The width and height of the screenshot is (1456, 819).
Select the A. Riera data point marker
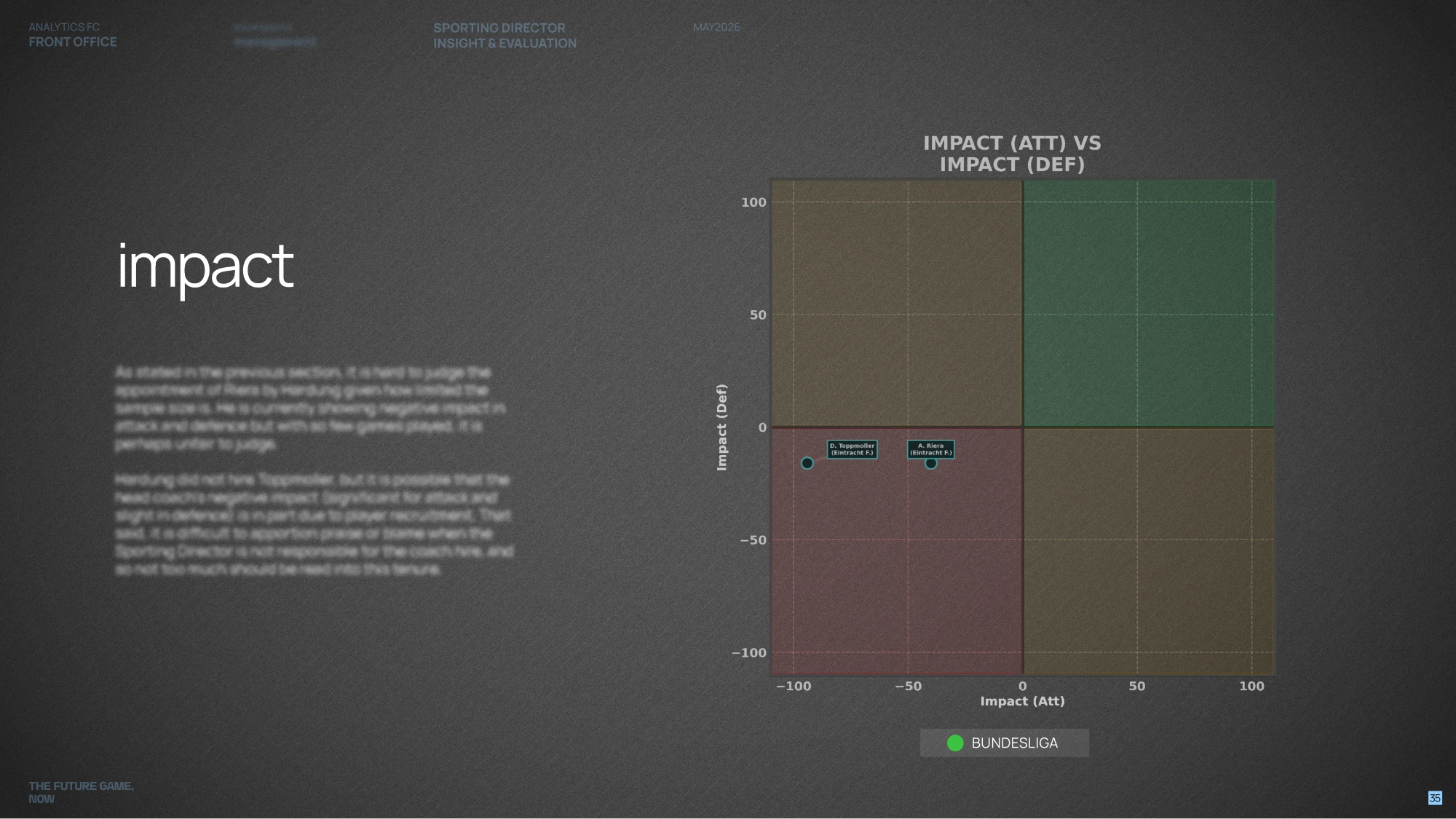[x=930, y=463]
